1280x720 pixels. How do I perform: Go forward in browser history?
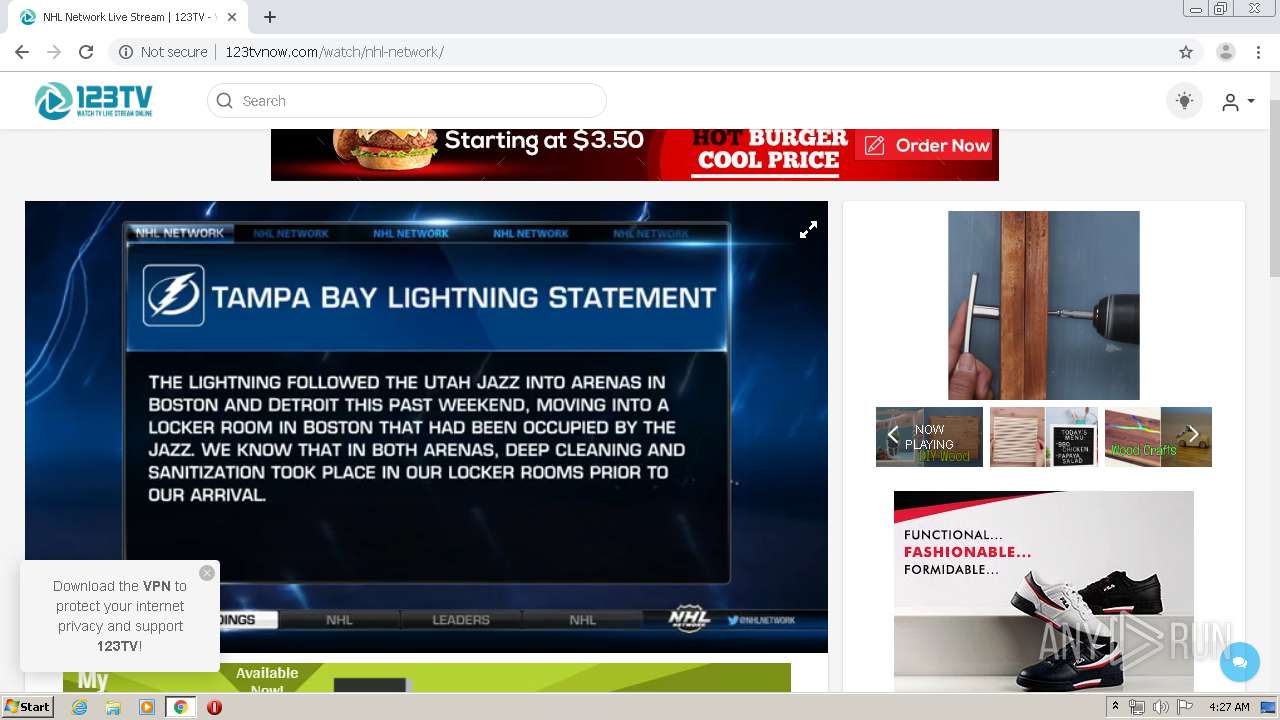coord(54,52)
